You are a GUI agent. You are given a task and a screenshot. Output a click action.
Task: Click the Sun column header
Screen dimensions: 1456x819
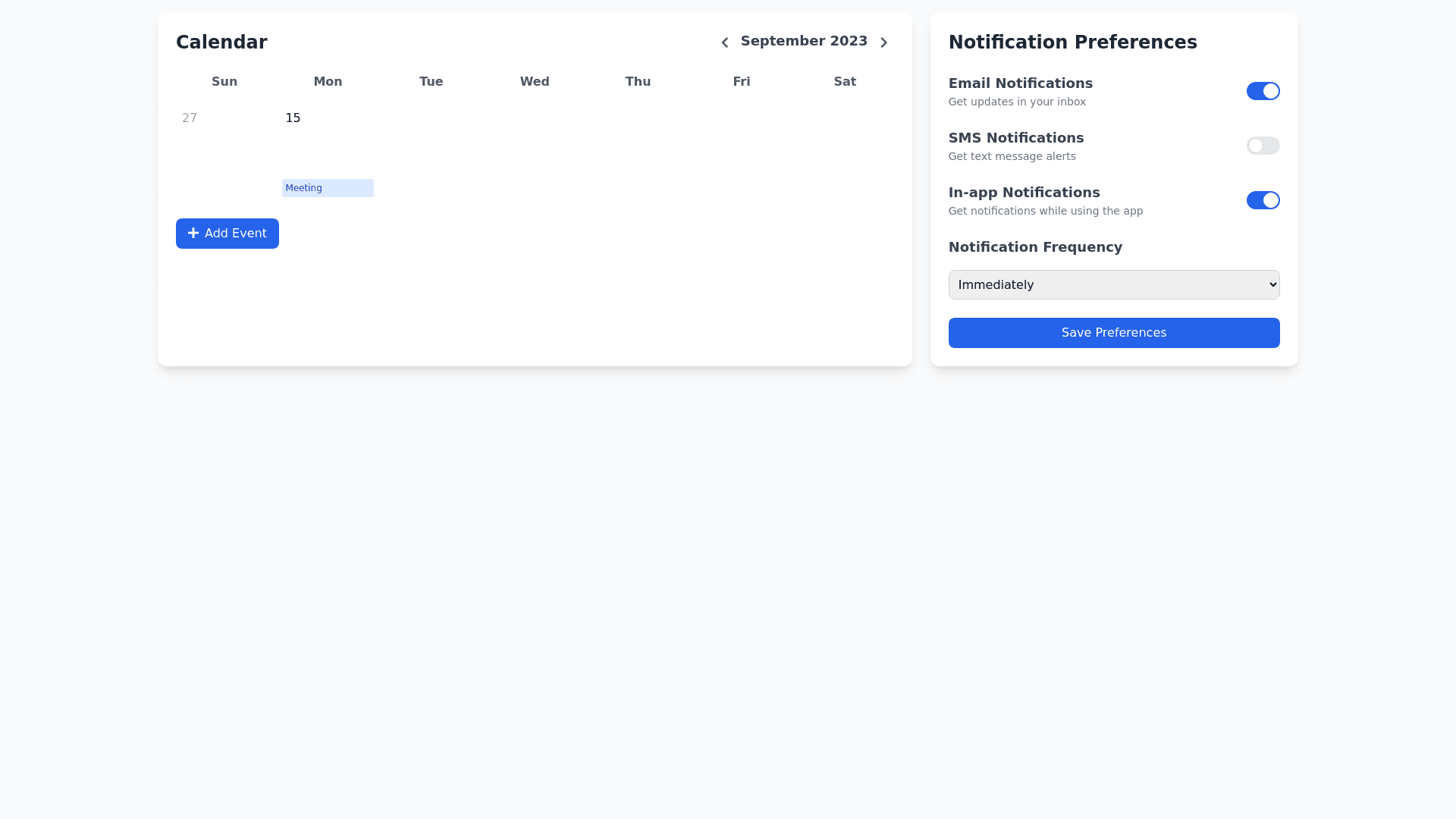tap(224, 82)
